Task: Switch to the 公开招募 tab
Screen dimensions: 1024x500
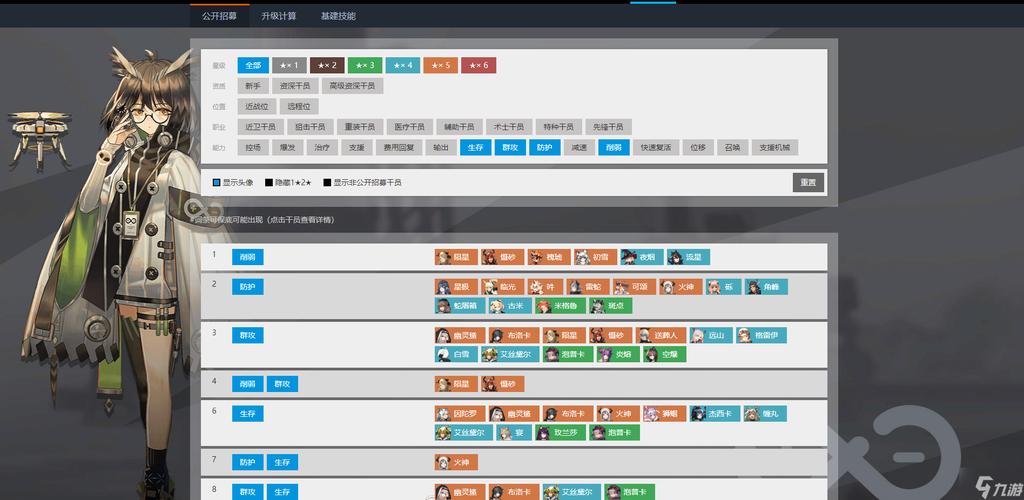Action: (x=219, y=16)
